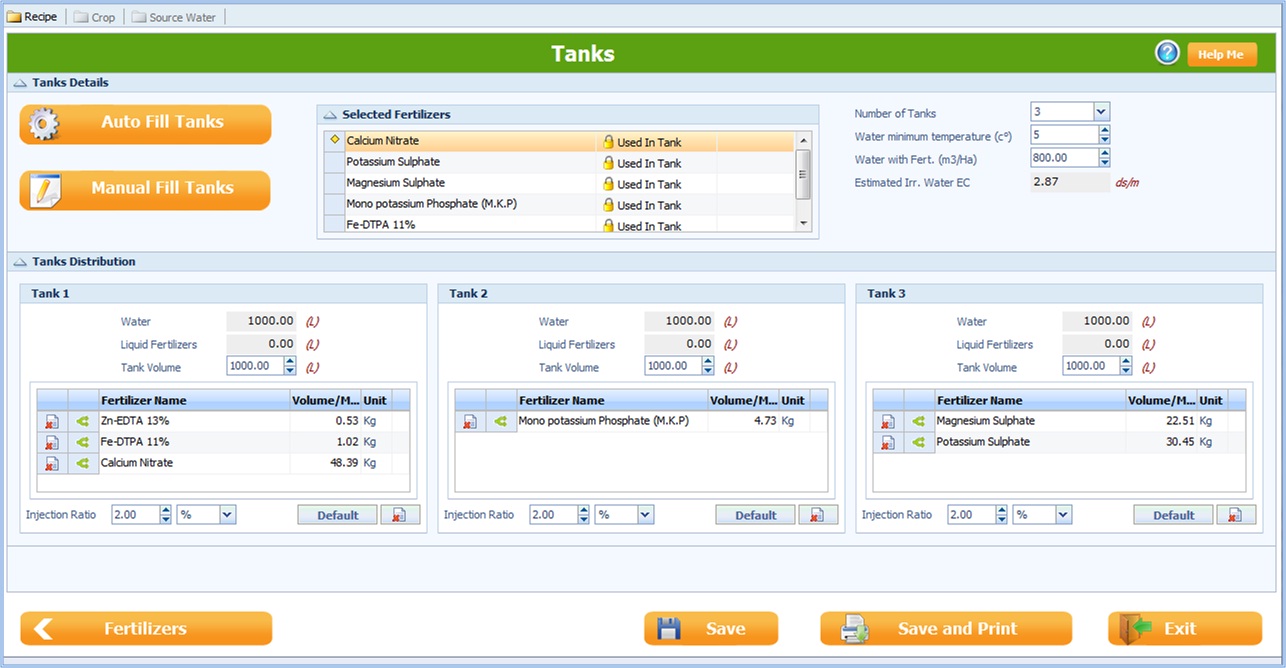The height and width of the screenshot is (668, 1286).
Task: Switch to the Source Water tab
Action: [174, 17]
